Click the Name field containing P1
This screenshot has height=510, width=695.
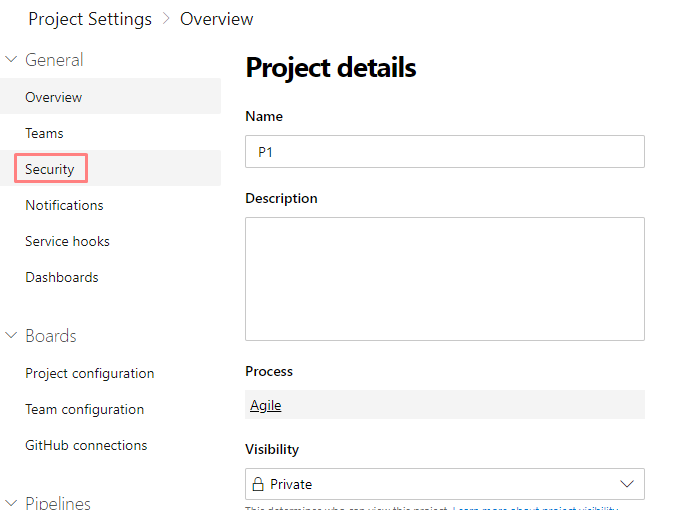coord(444,152)
